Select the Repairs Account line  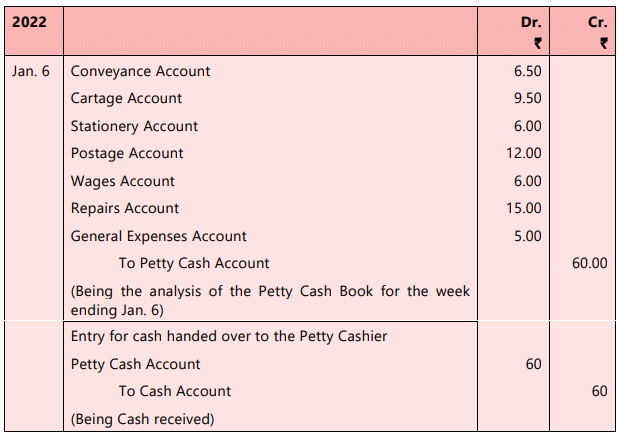pyautogui.click(x=125, y=208)
